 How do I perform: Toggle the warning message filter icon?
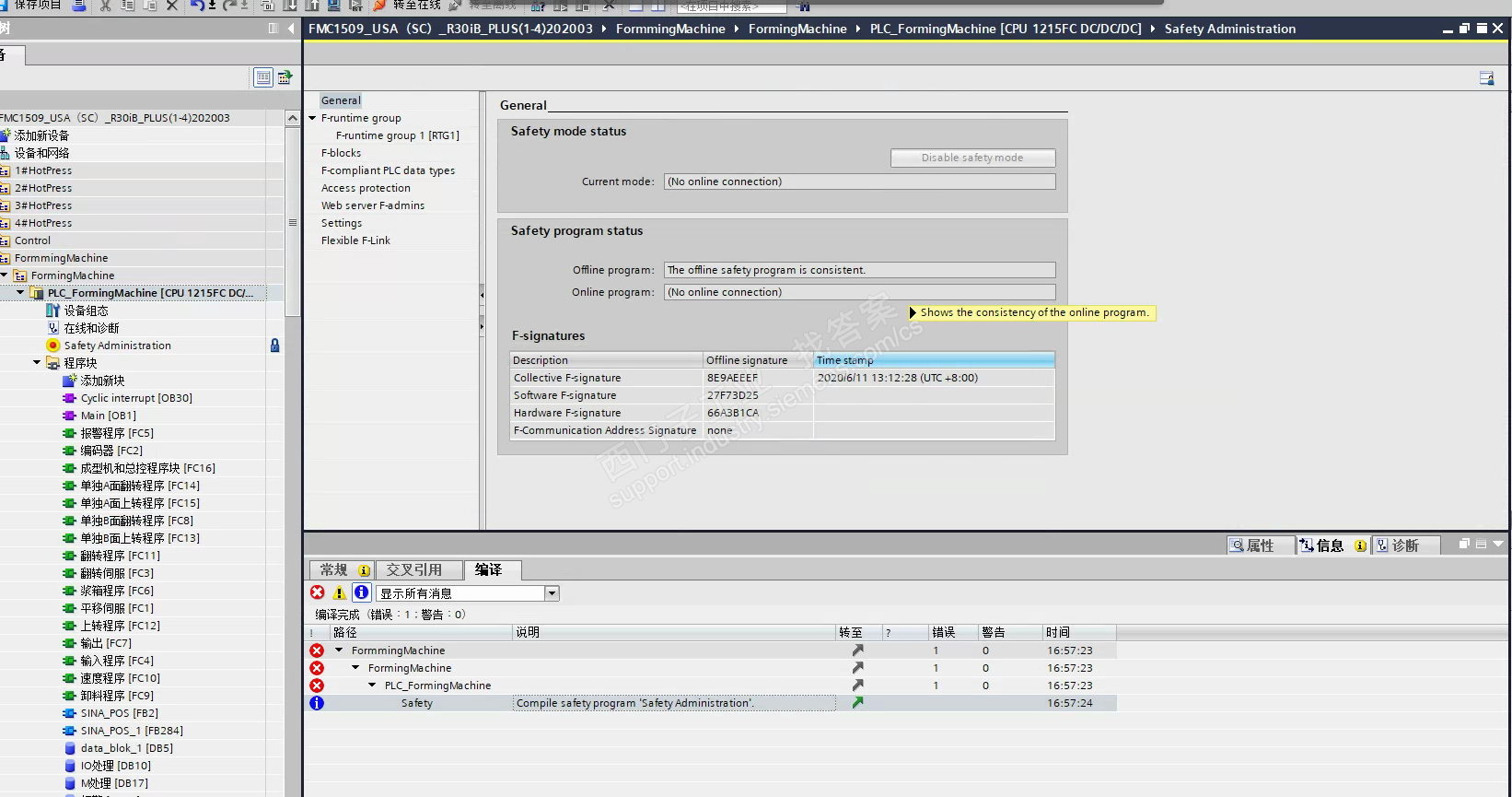click(x=340, y=593)
